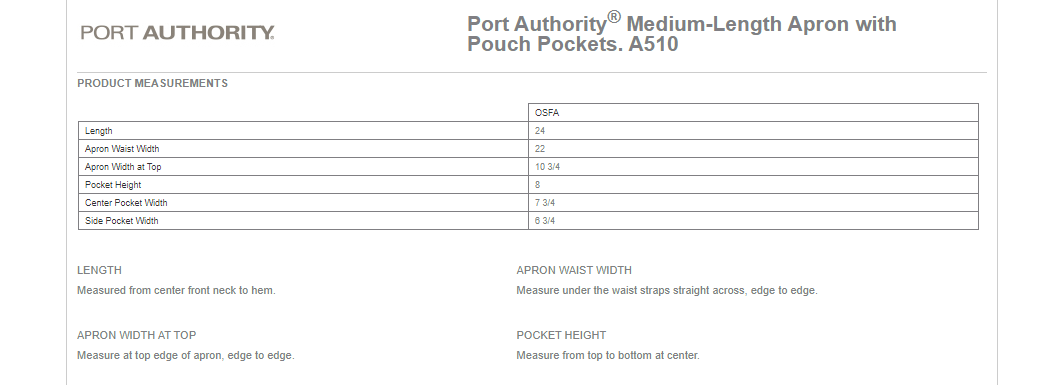Click the 6 3/4 measurement value
This screenshot has width=1053, height=385.
[545, 221]
